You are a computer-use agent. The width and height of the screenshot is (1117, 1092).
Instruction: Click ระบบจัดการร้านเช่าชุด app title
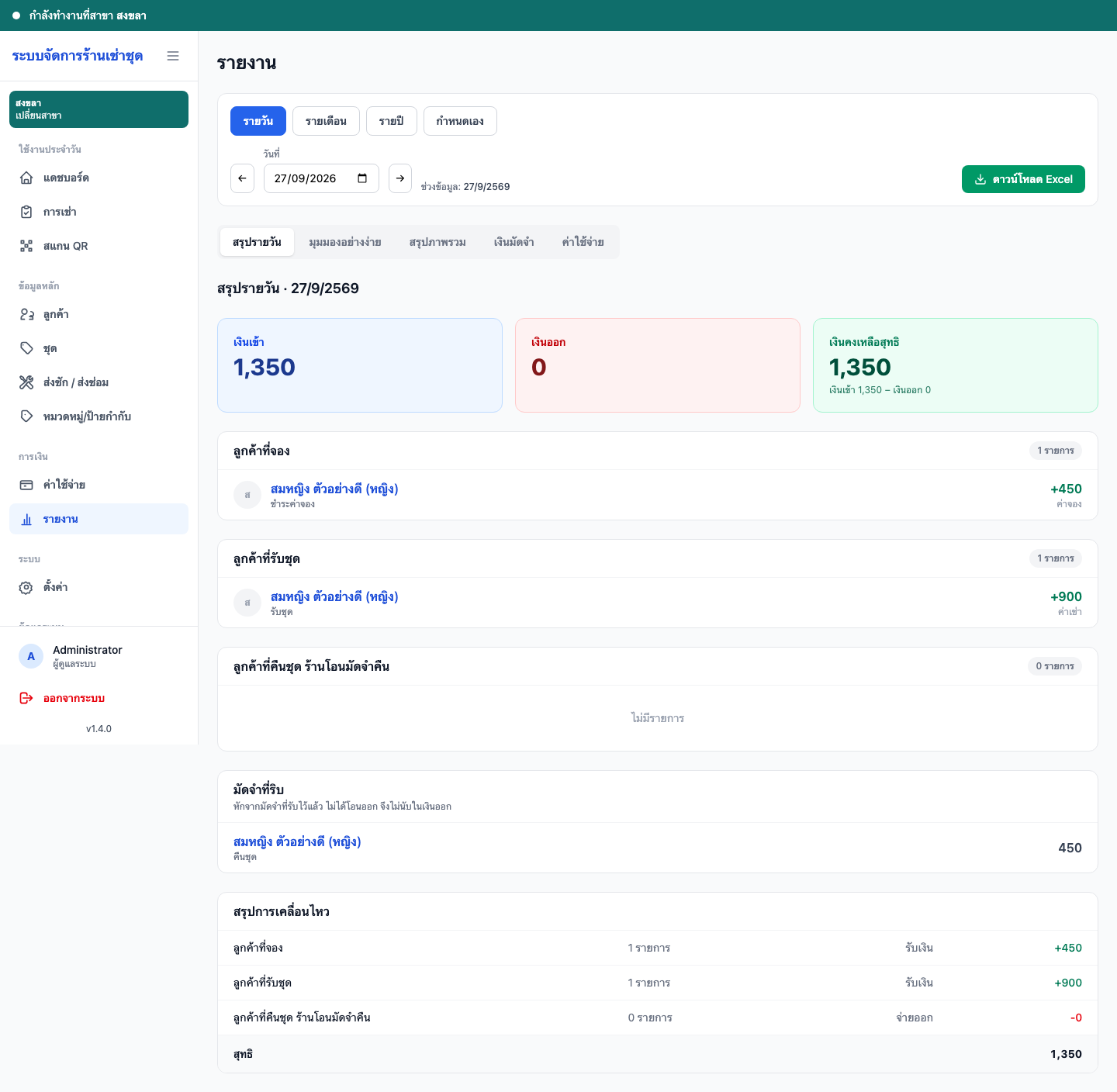pos(78,56)
